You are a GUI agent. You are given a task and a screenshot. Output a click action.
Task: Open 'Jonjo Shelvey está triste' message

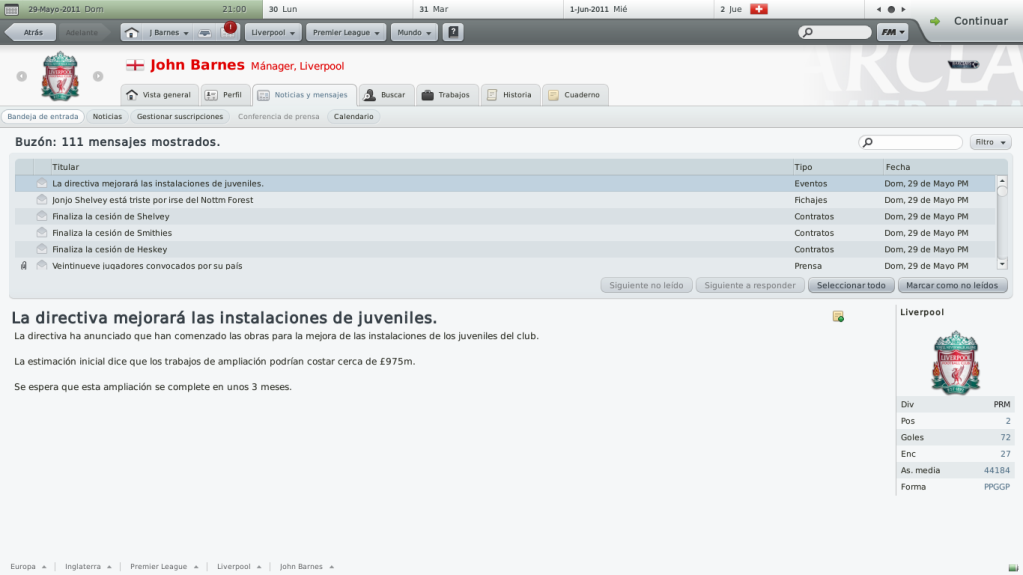tap(506, 200)
